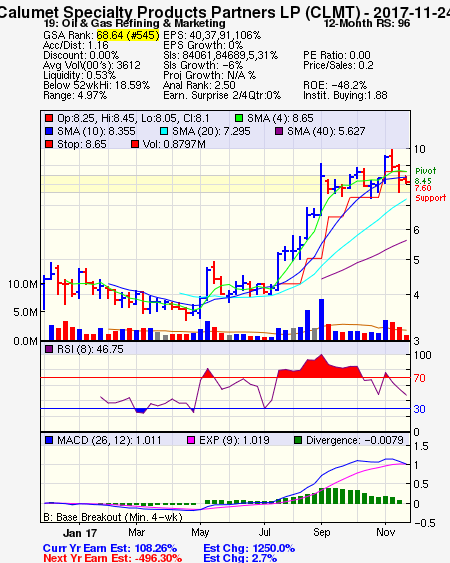Screen dimensions: 450x563
Task: Click the RSI (8): 46.75 label
Action: point(90,349)
